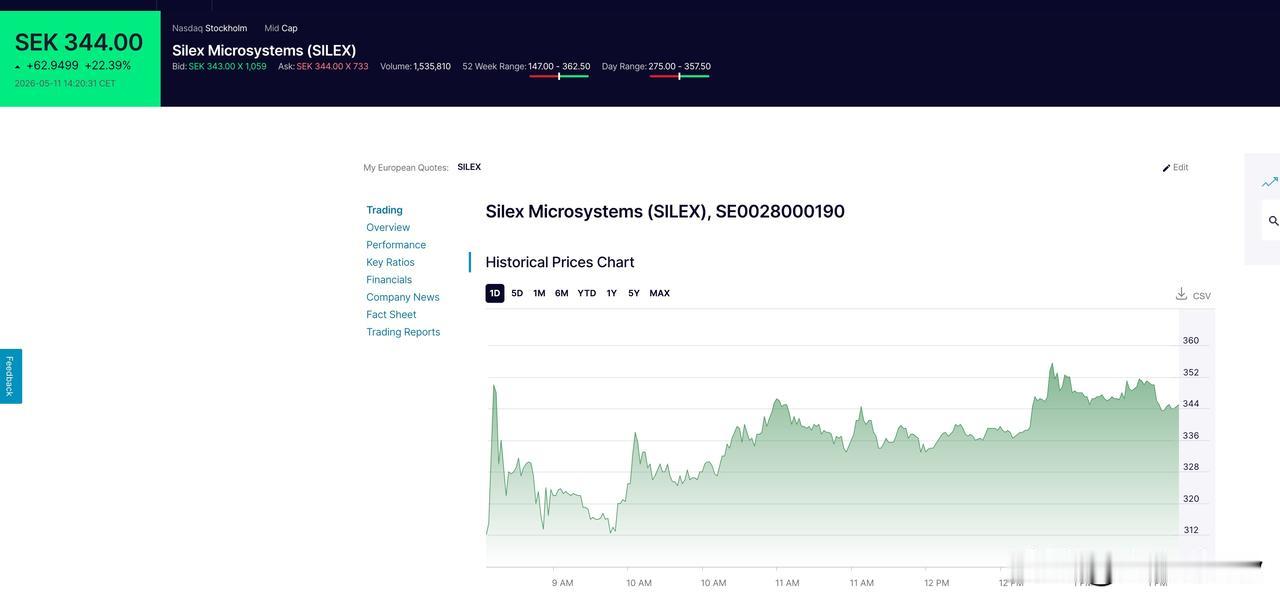Click the Mid Cap label
The width and height of the screenshot is (1280, 602).
281,28
